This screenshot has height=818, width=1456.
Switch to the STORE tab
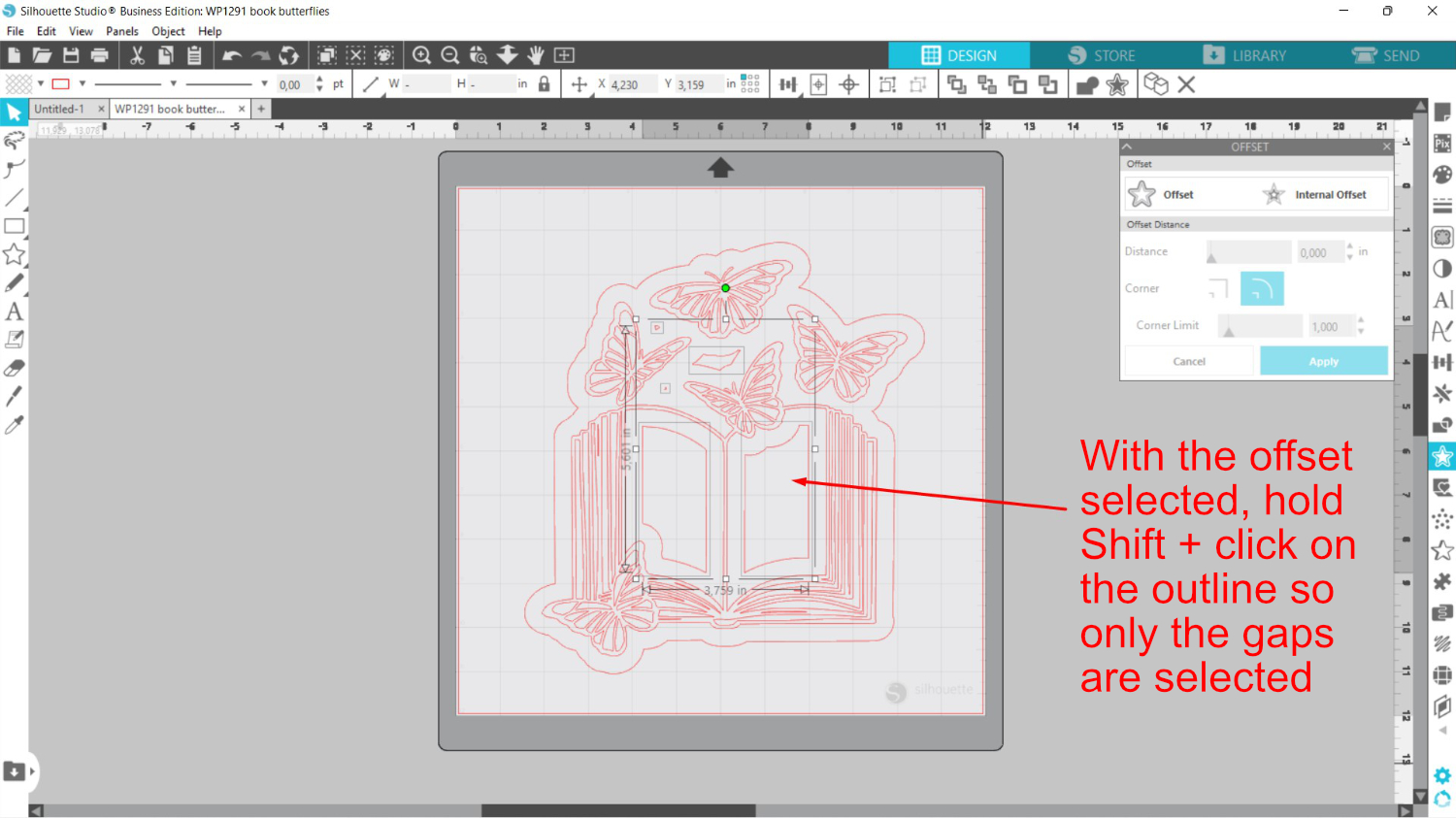pyautogui.click(x=1101, y=55)
